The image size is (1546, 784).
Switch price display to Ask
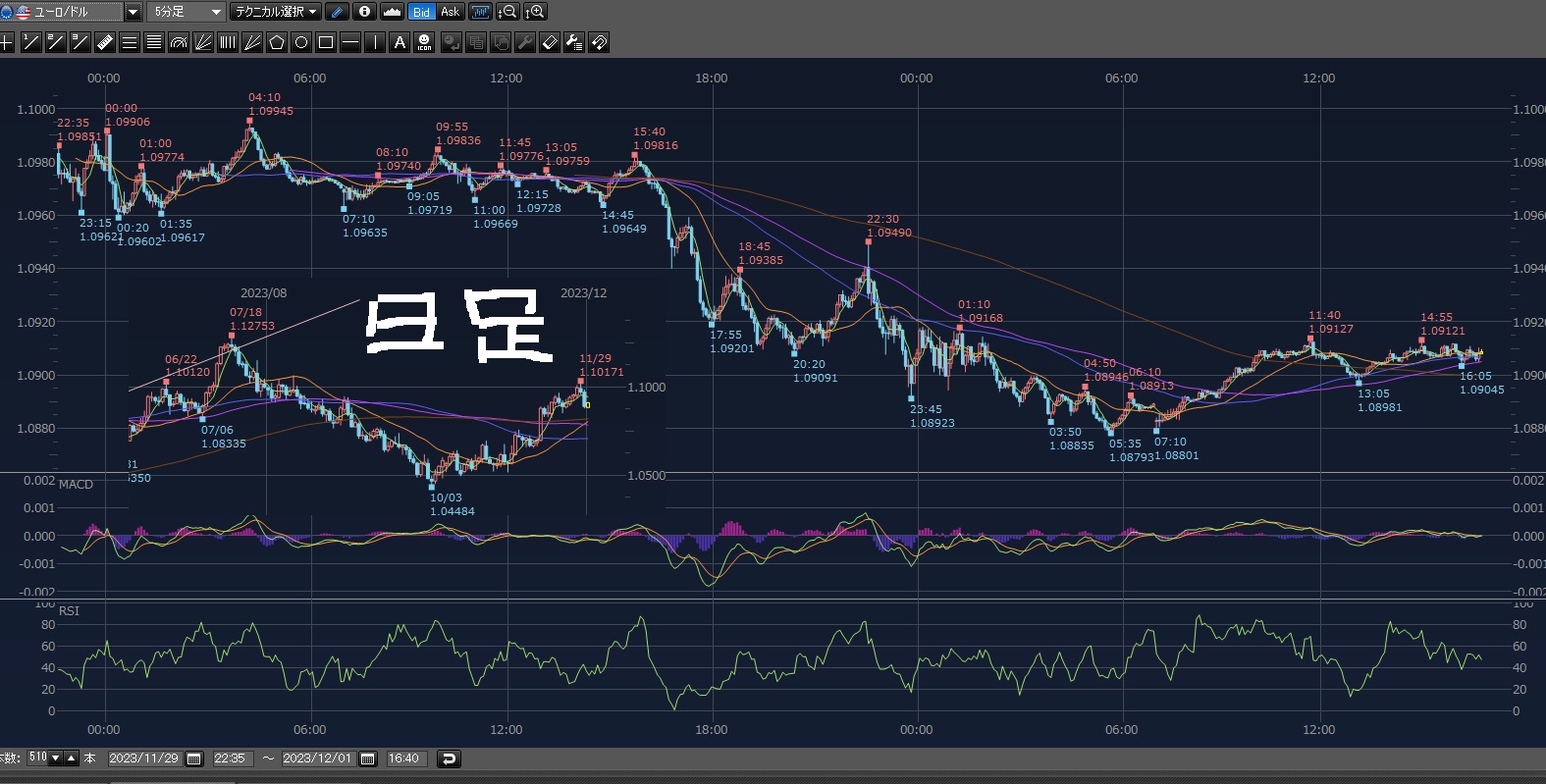click(450, 12)
